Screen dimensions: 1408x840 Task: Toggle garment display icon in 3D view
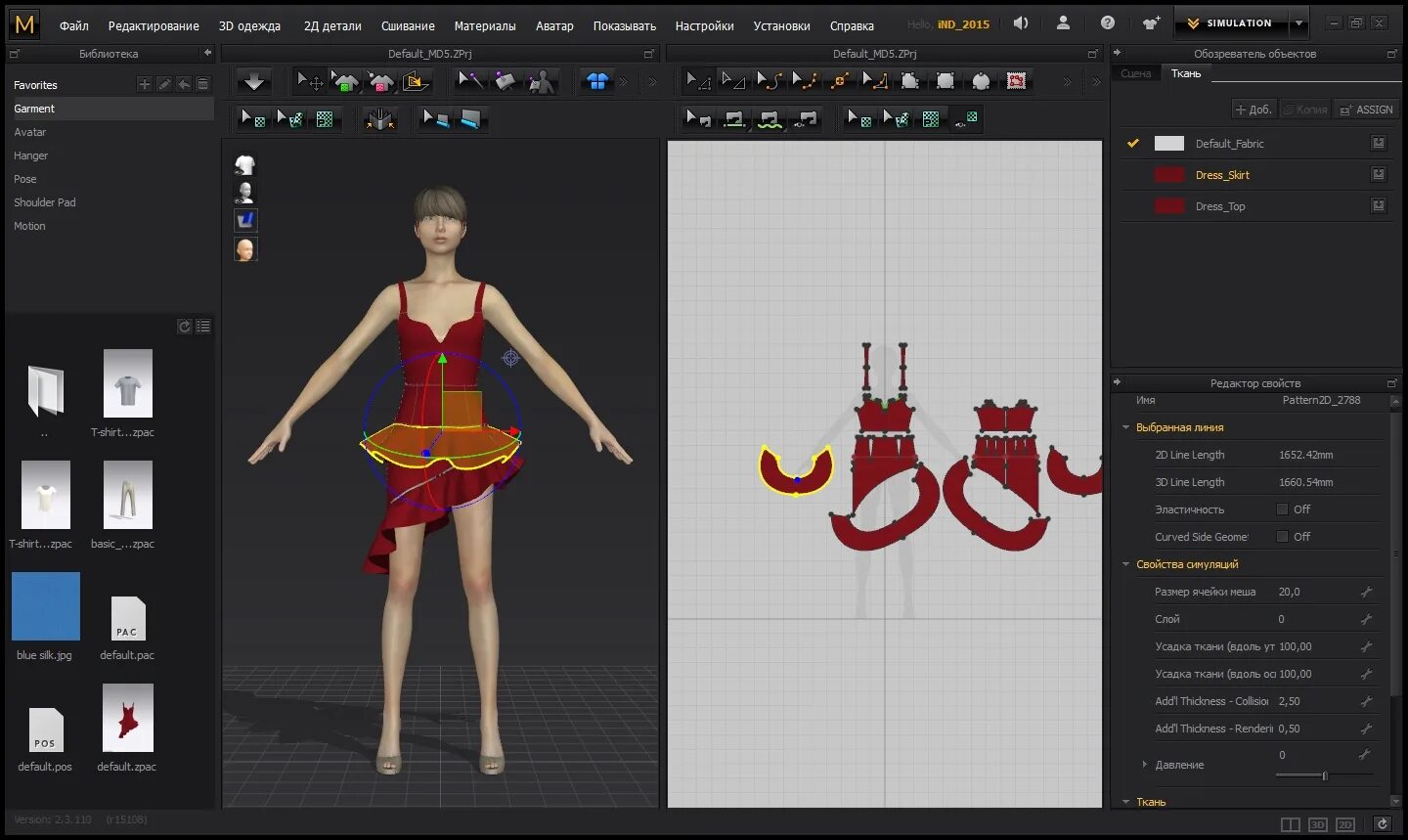point(245,165)
